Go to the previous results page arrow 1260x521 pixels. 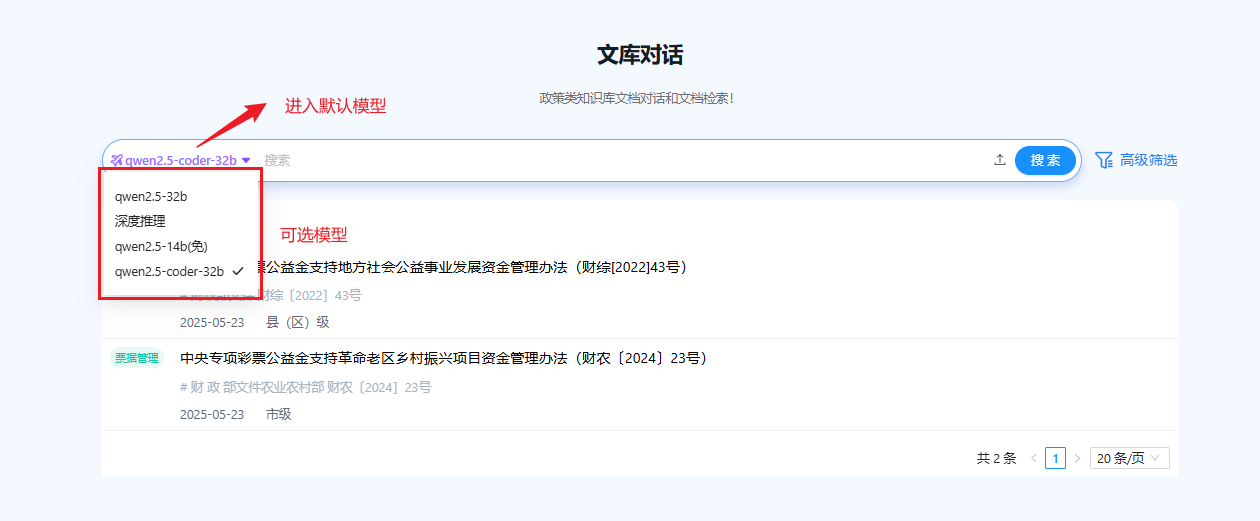click(1033, 458)
